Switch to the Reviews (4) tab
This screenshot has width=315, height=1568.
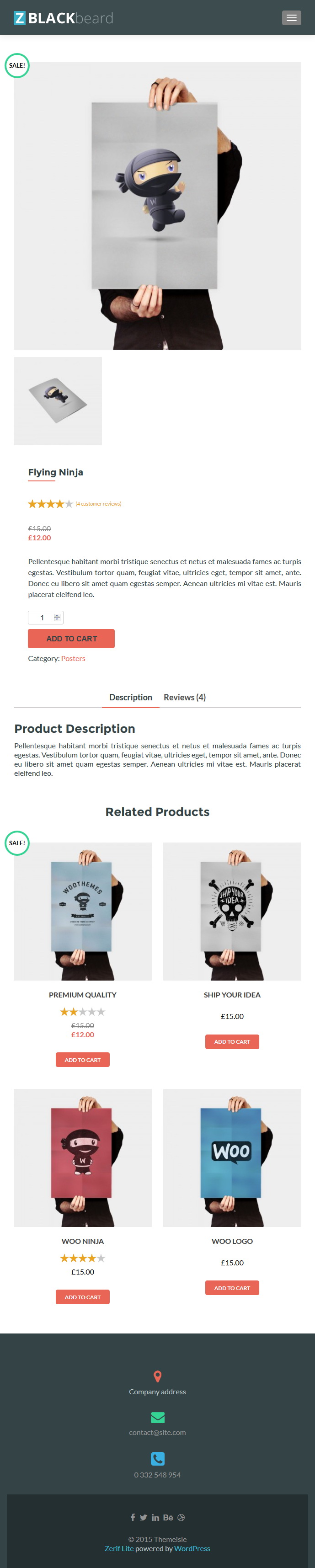(x=185, y=697)
